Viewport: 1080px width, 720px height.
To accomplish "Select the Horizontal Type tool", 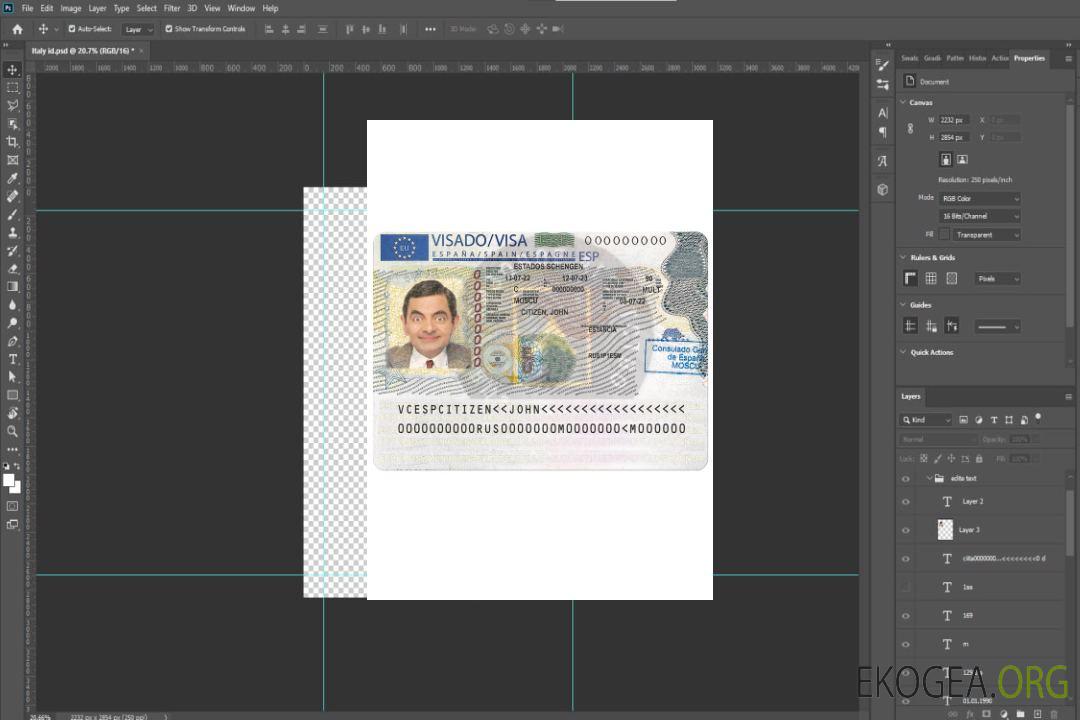I will tap(12, 359).
